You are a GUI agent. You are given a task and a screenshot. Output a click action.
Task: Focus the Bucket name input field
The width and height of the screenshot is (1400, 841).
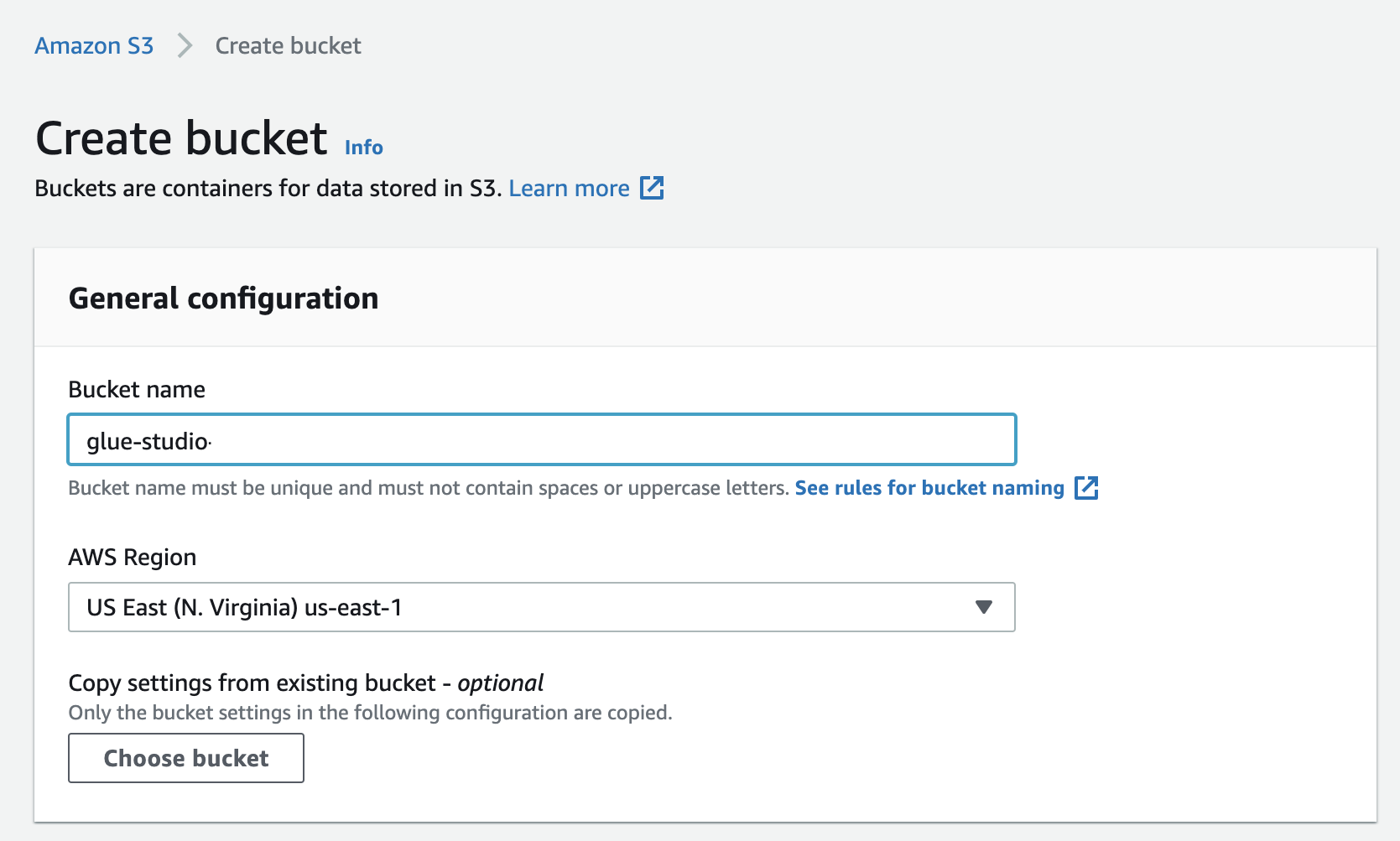pyautogui.click(x=542, y=439)
